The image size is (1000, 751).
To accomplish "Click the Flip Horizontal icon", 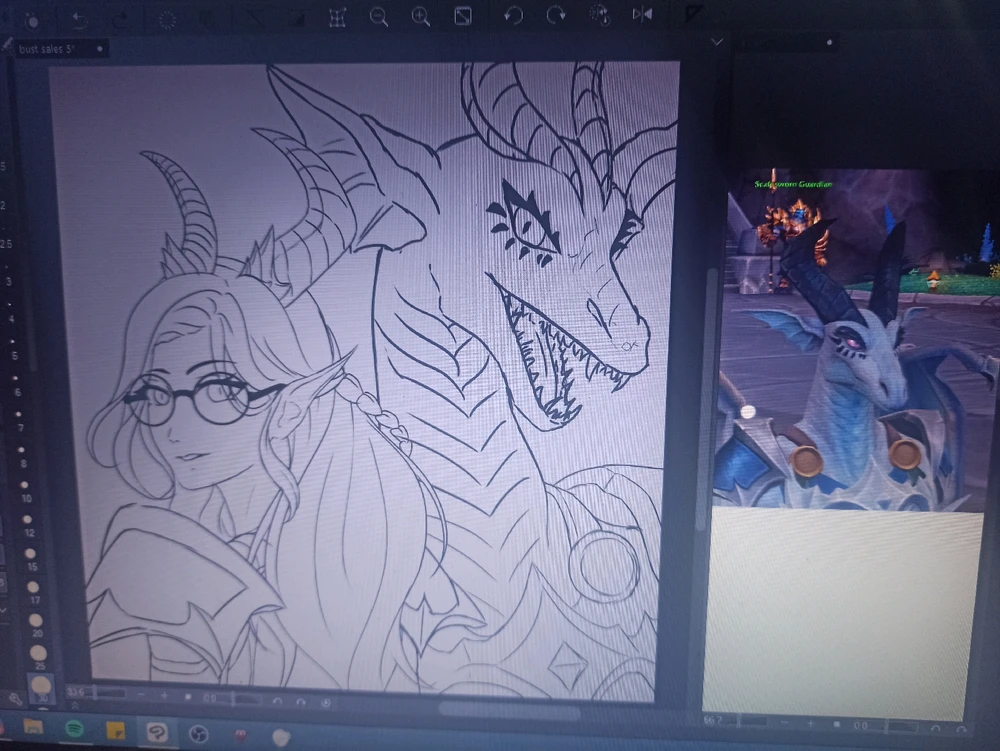I will tap(642, 13).
